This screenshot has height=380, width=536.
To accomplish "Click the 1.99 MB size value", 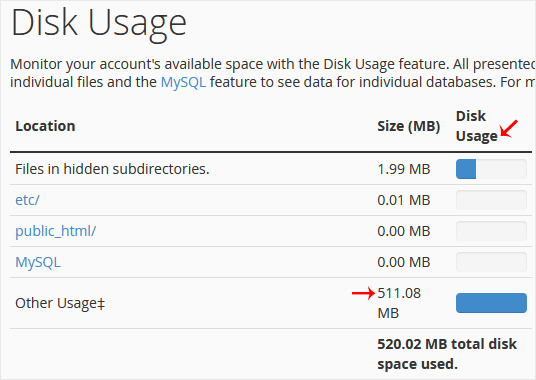I will 404,169.
